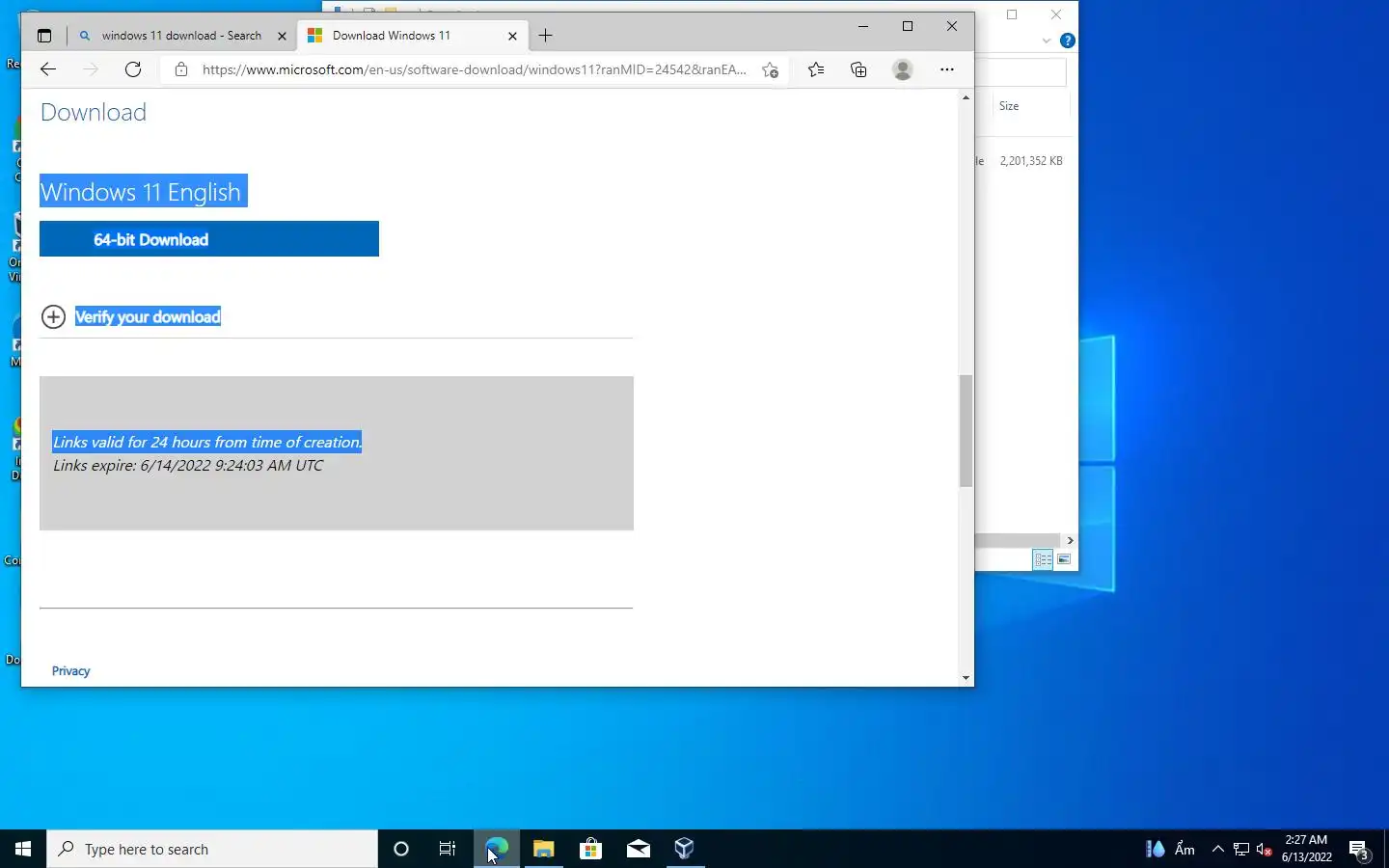Open Cortana from the taskbar
This screenshot has width=1389, height=868.
pyautogui.click(x=401, y=849)
